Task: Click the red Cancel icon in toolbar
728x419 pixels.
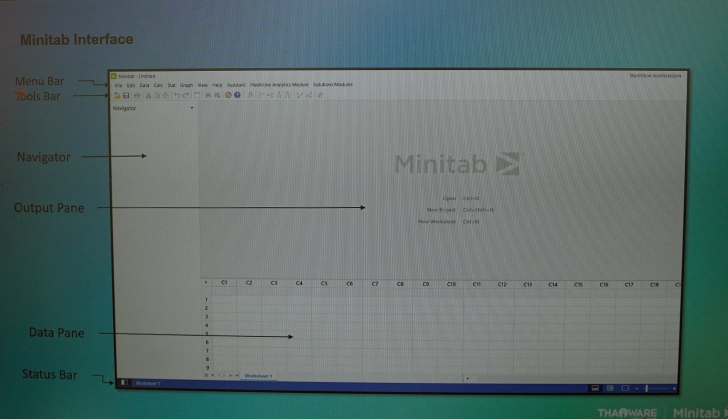Action: (x=228, y=95)
